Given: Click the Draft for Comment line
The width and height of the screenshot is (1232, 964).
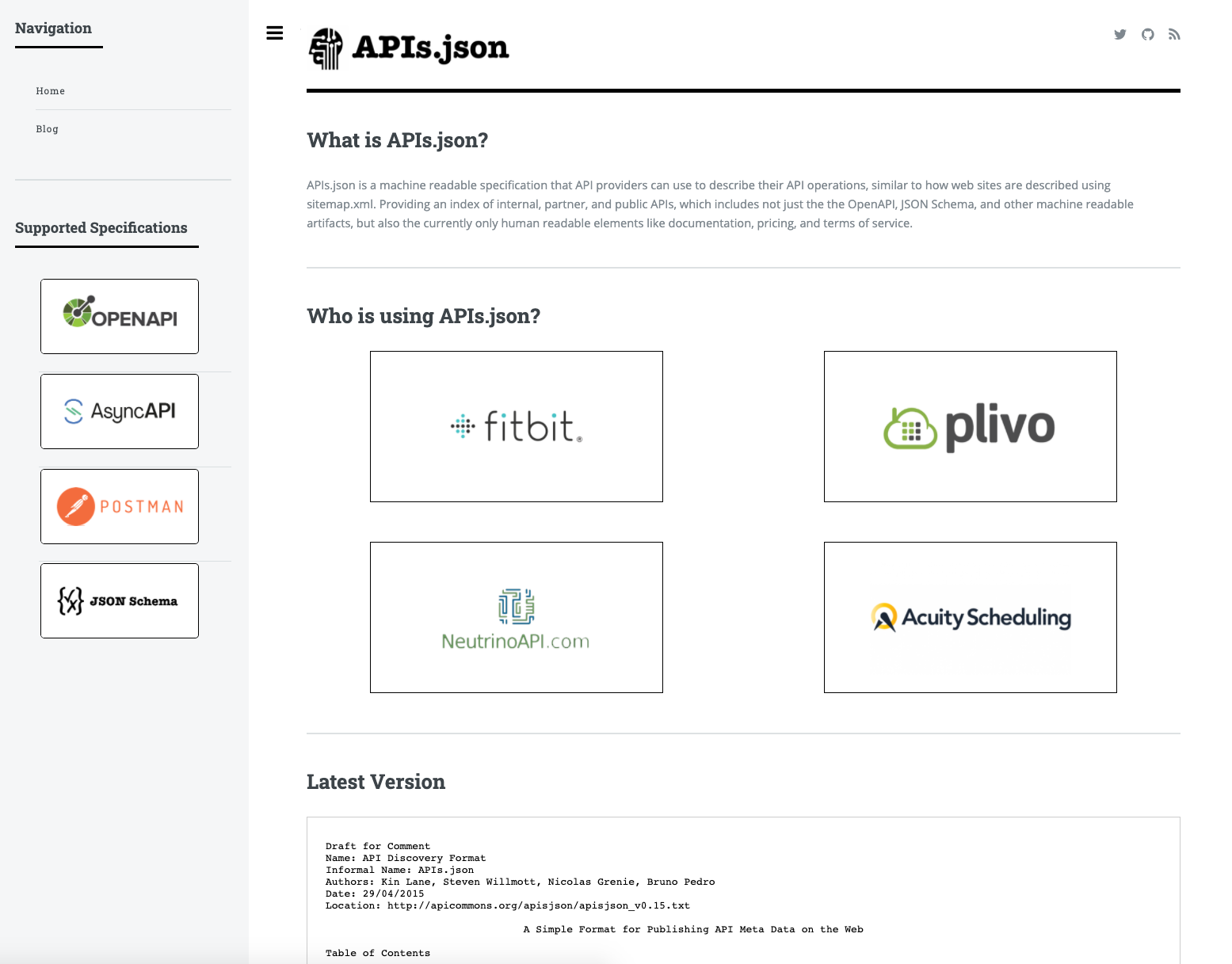Looking at the screenshot, I should 378,846.
